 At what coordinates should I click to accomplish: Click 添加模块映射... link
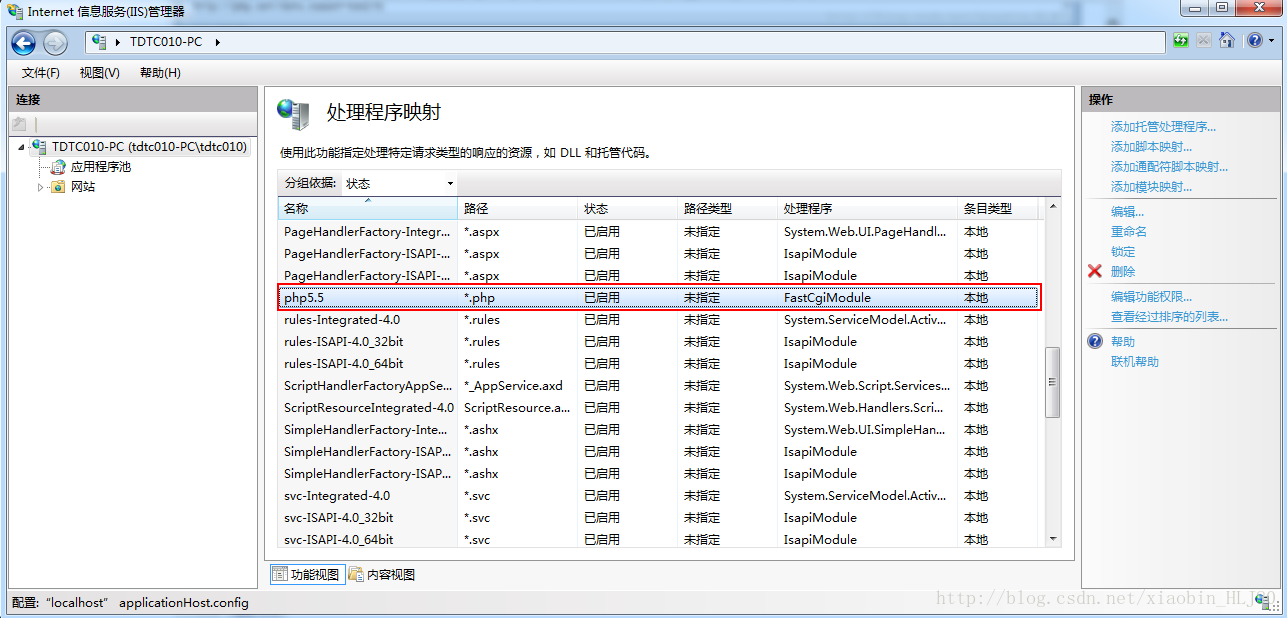1151,187
